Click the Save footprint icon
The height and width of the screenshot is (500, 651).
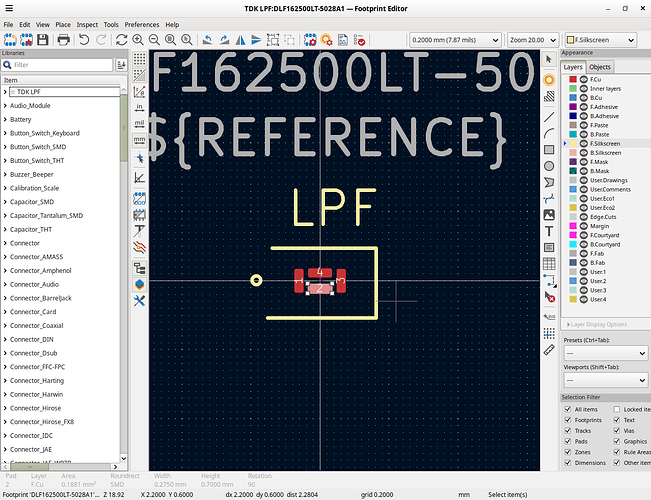[x=41, y=40]
